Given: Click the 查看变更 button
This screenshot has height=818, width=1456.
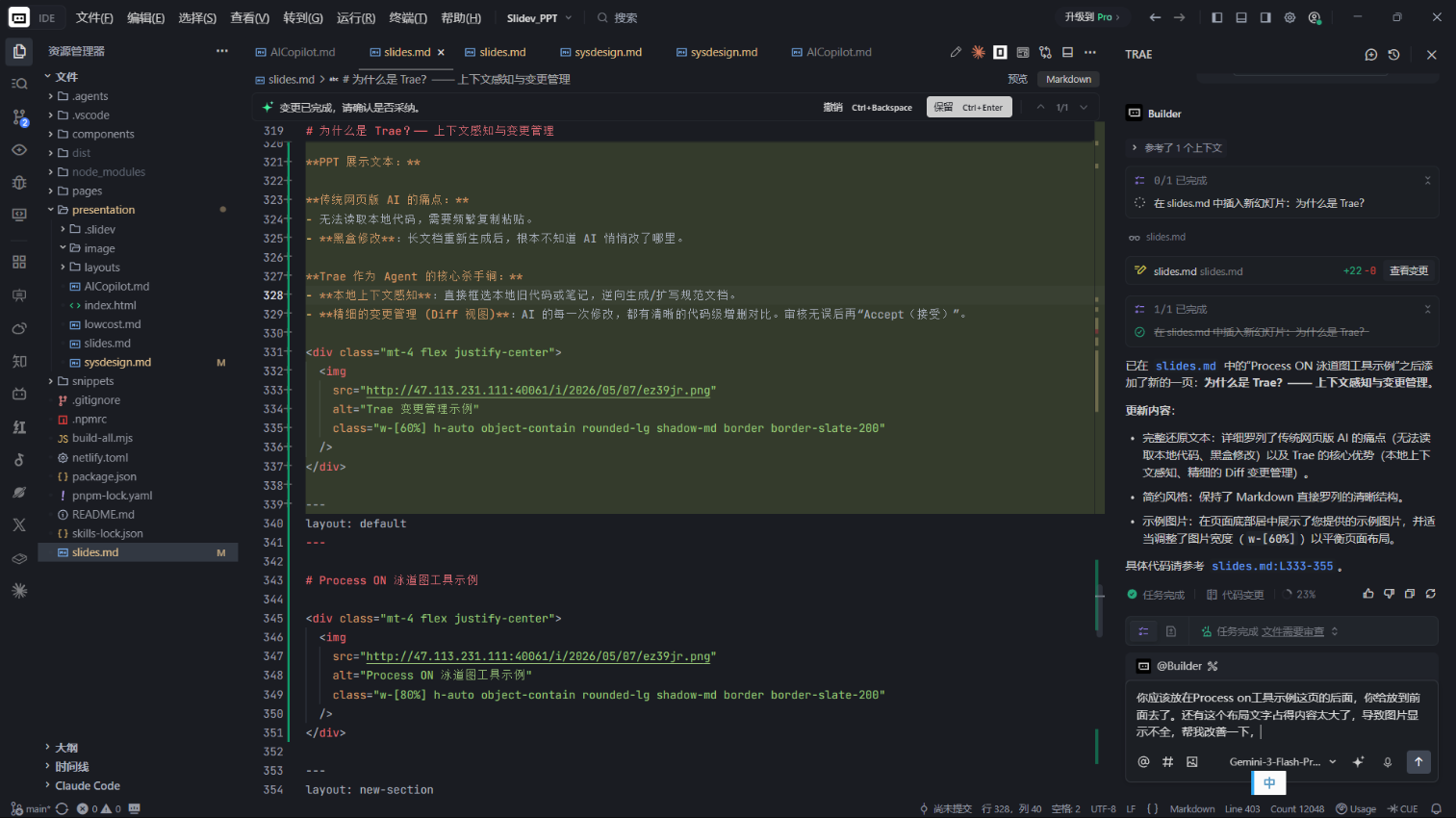Looking at the screenshot, I should (1409, 270).
